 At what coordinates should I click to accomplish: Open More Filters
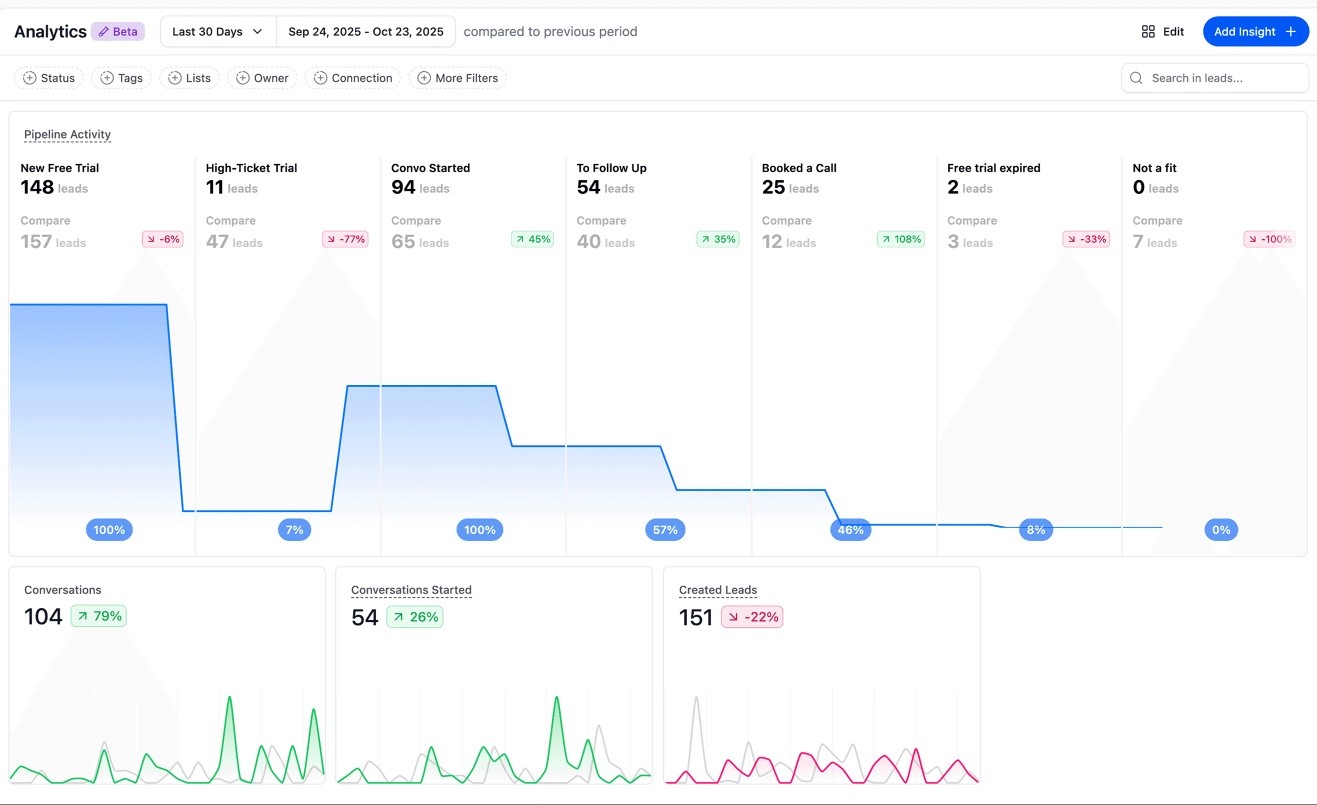tap(457, 78)
